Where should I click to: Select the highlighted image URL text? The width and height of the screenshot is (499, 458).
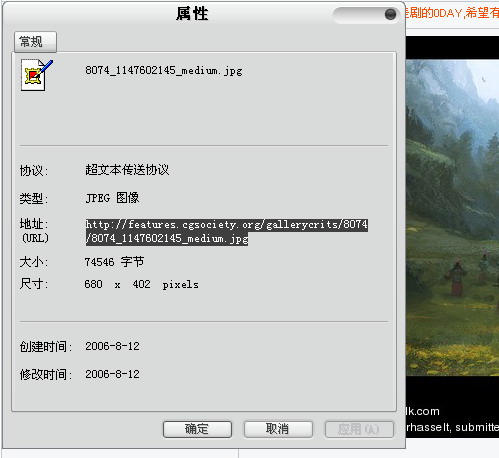point(227,232)
